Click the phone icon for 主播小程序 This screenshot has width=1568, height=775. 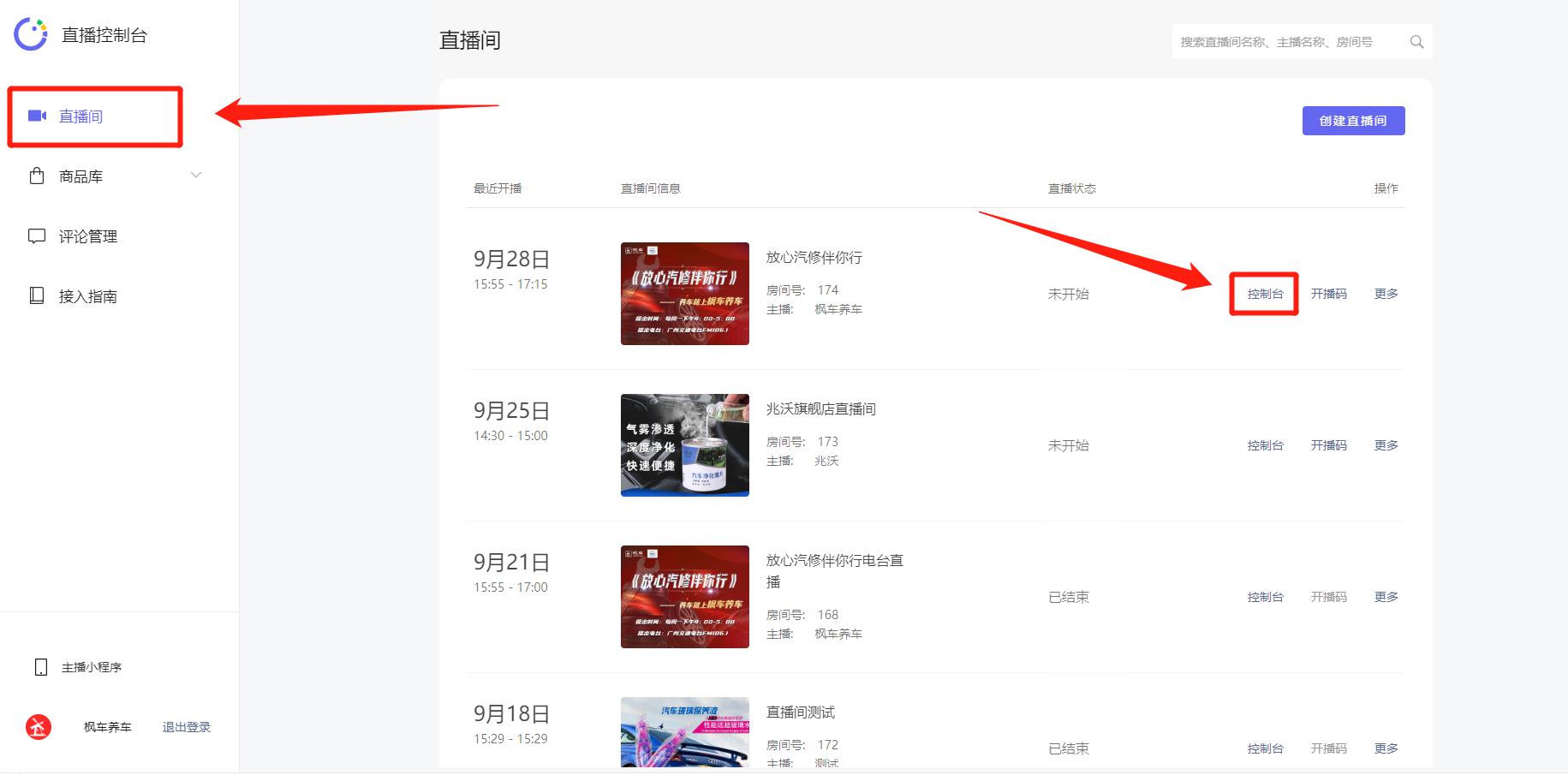pos(40,667)
